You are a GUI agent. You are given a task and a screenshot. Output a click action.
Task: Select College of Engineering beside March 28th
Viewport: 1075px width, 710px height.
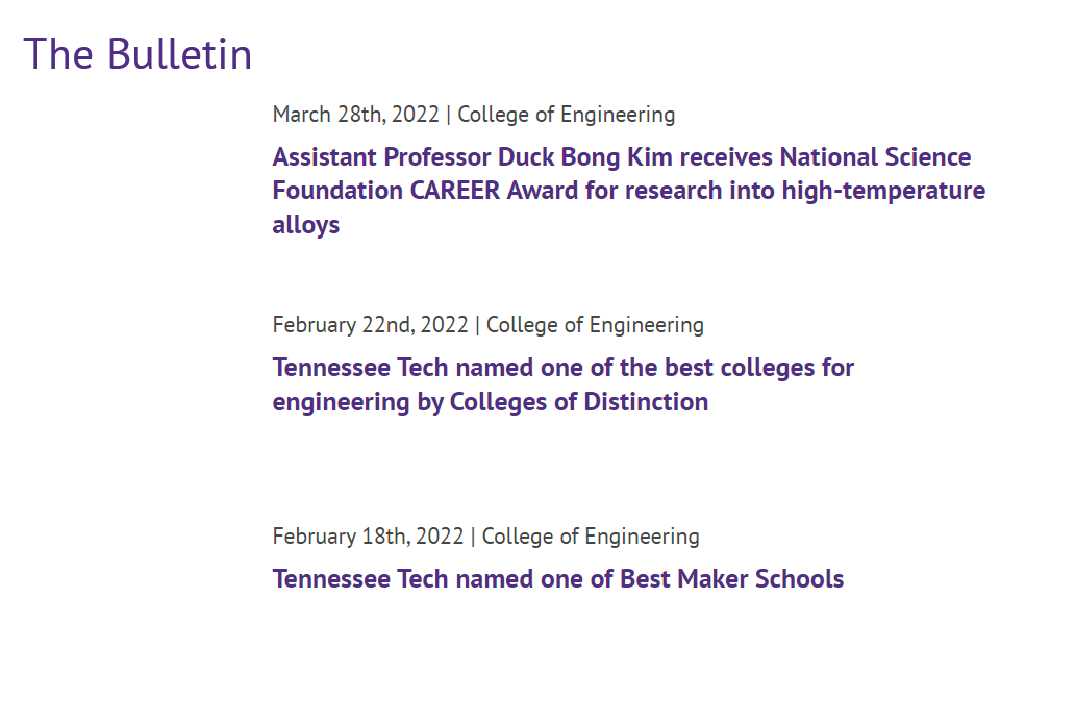pos(566,115)
